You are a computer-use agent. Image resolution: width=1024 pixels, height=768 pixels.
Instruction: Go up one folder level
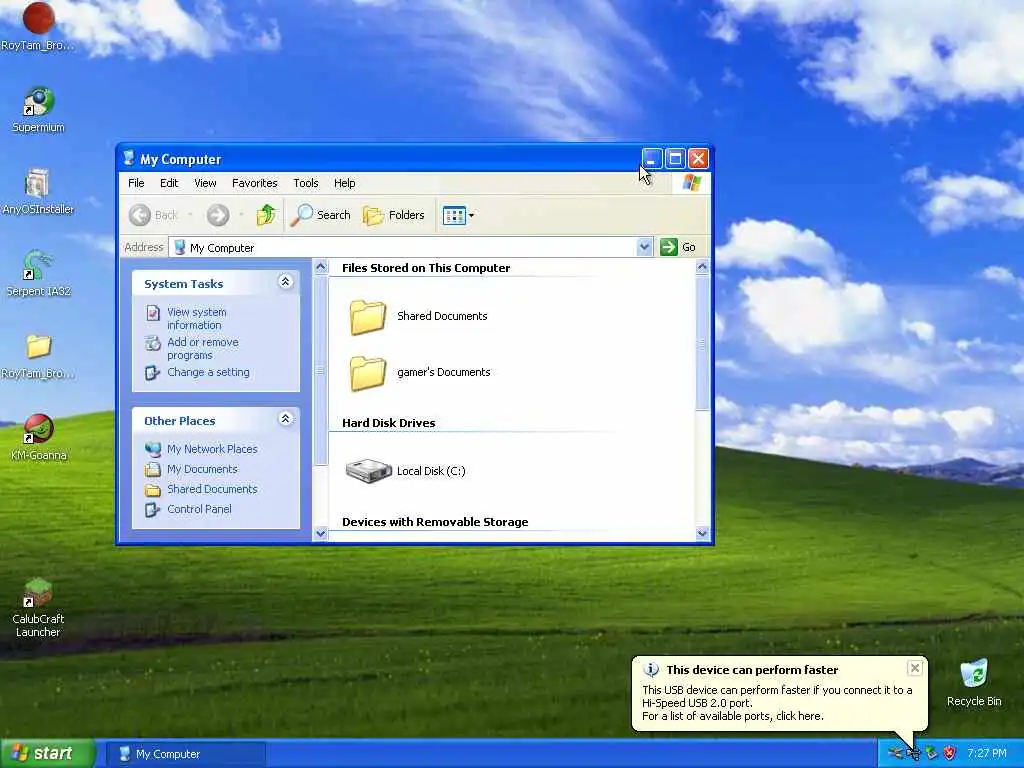[x=266, y=215]
